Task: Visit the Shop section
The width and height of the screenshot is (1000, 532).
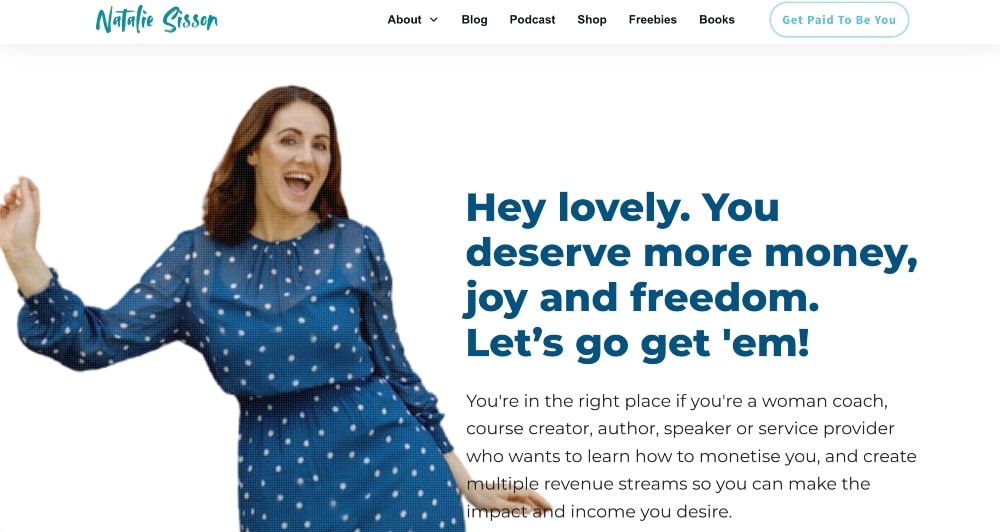Action: [592, 20]
